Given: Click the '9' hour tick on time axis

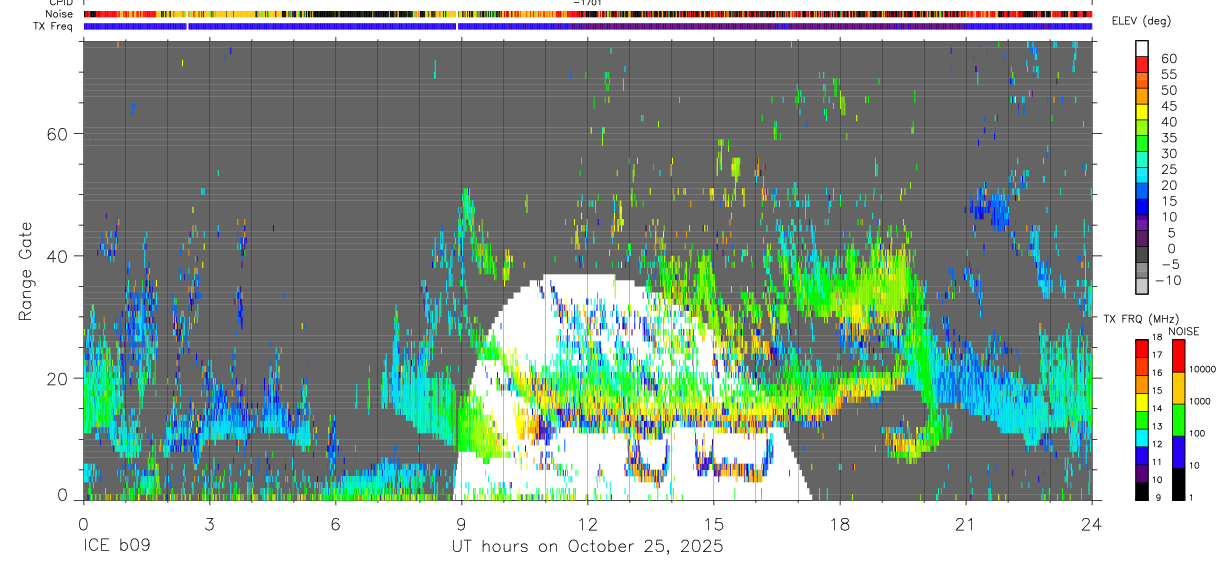Looking at the screenshot, I should click(461, 523).
